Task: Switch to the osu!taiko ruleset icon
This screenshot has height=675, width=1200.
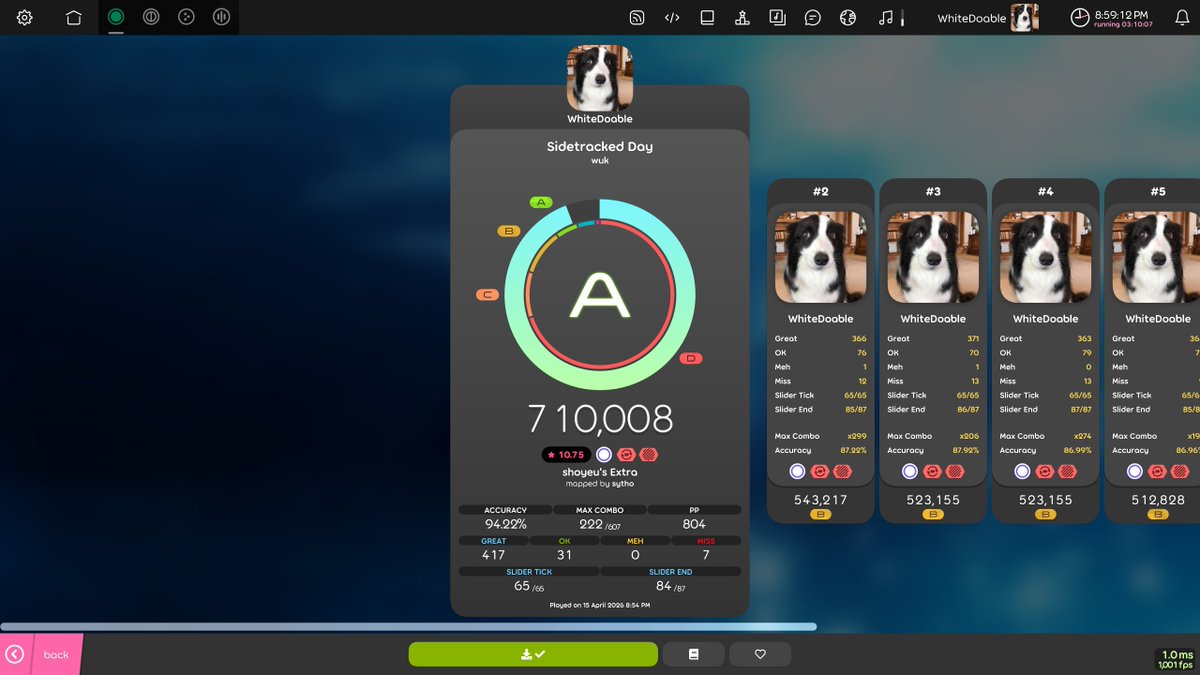Action: [x=151, y=17]
